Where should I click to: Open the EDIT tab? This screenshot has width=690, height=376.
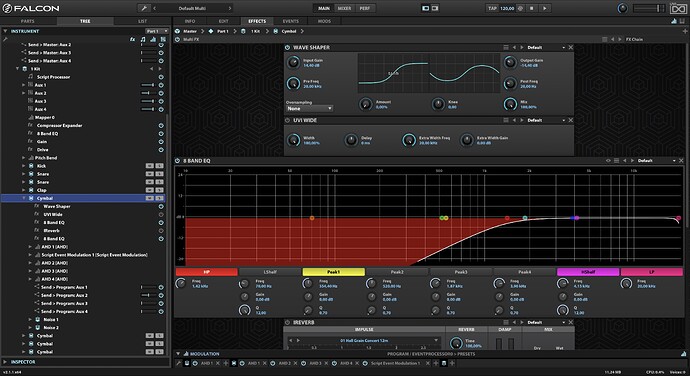click(x=224, y=21)
